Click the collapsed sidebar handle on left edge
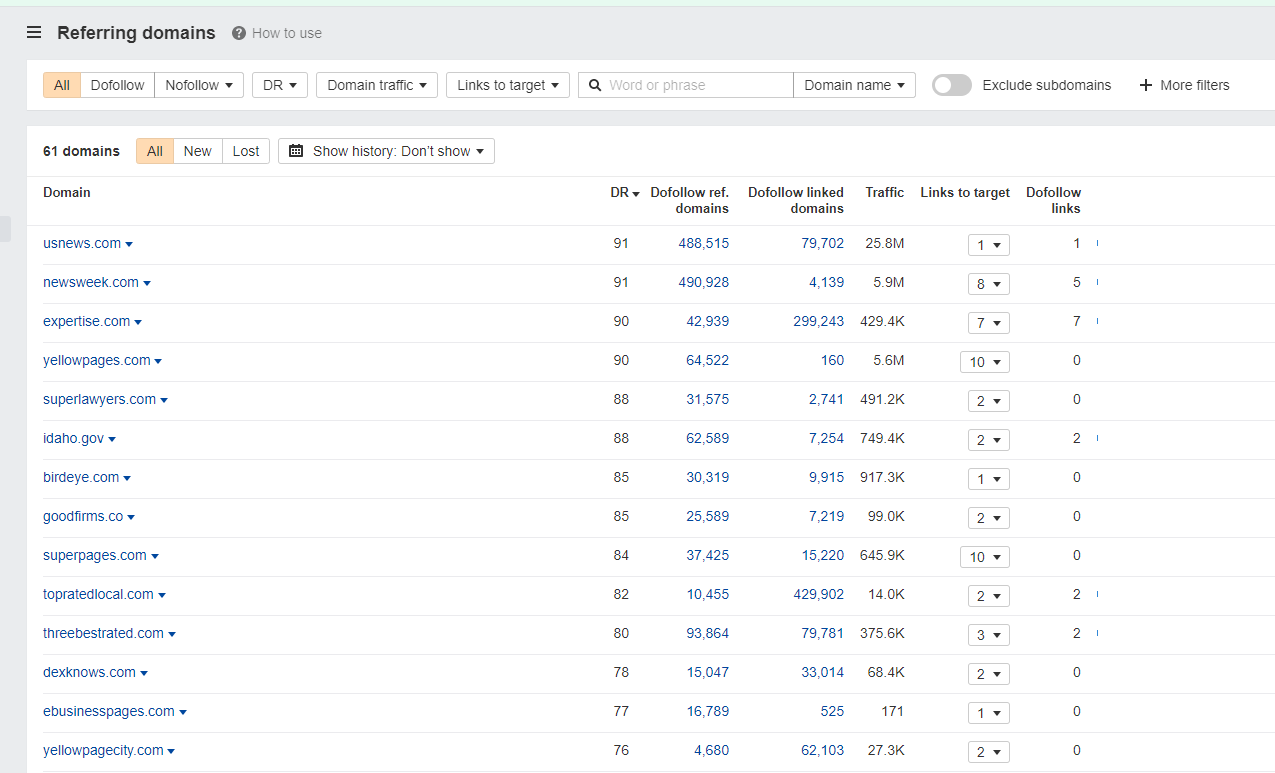The width and height of the screenshot is (1275, 773). [5, 229]
